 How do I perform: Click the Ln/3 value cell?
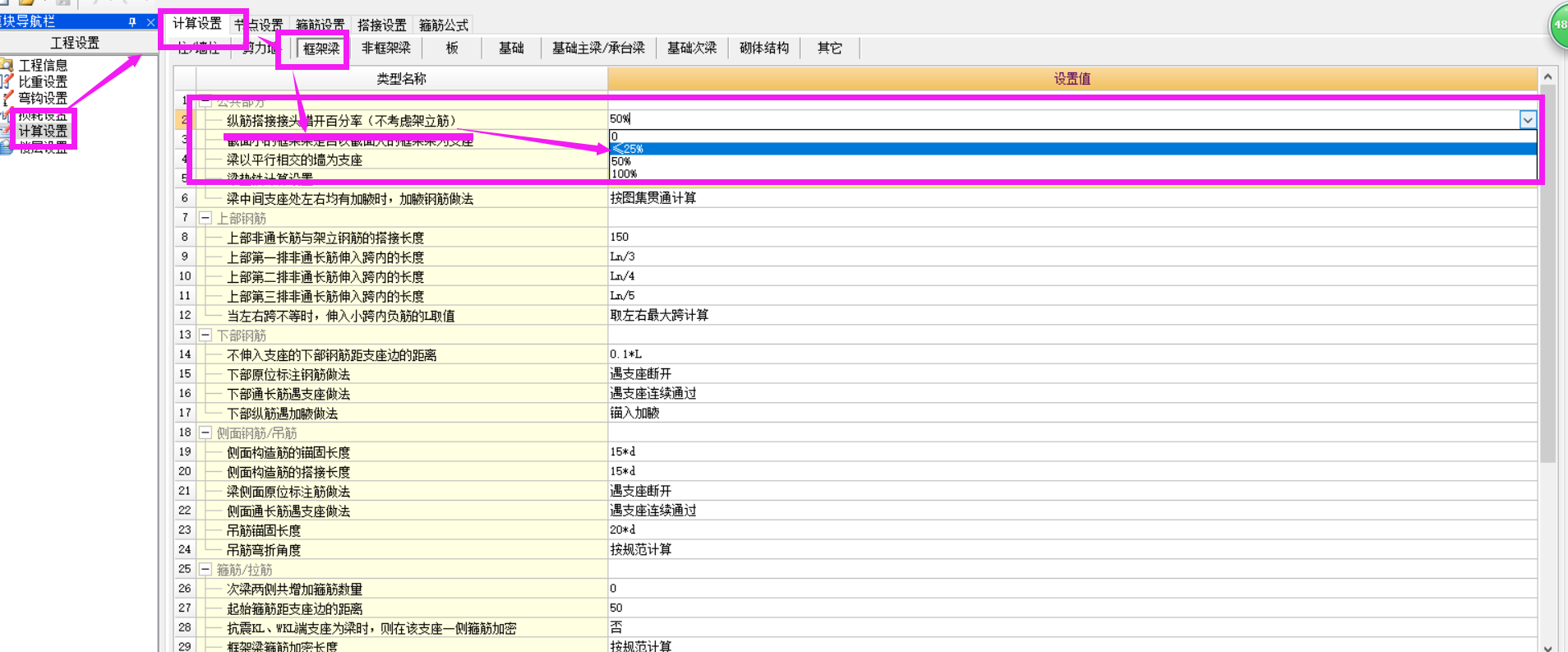coord(1072,257)
